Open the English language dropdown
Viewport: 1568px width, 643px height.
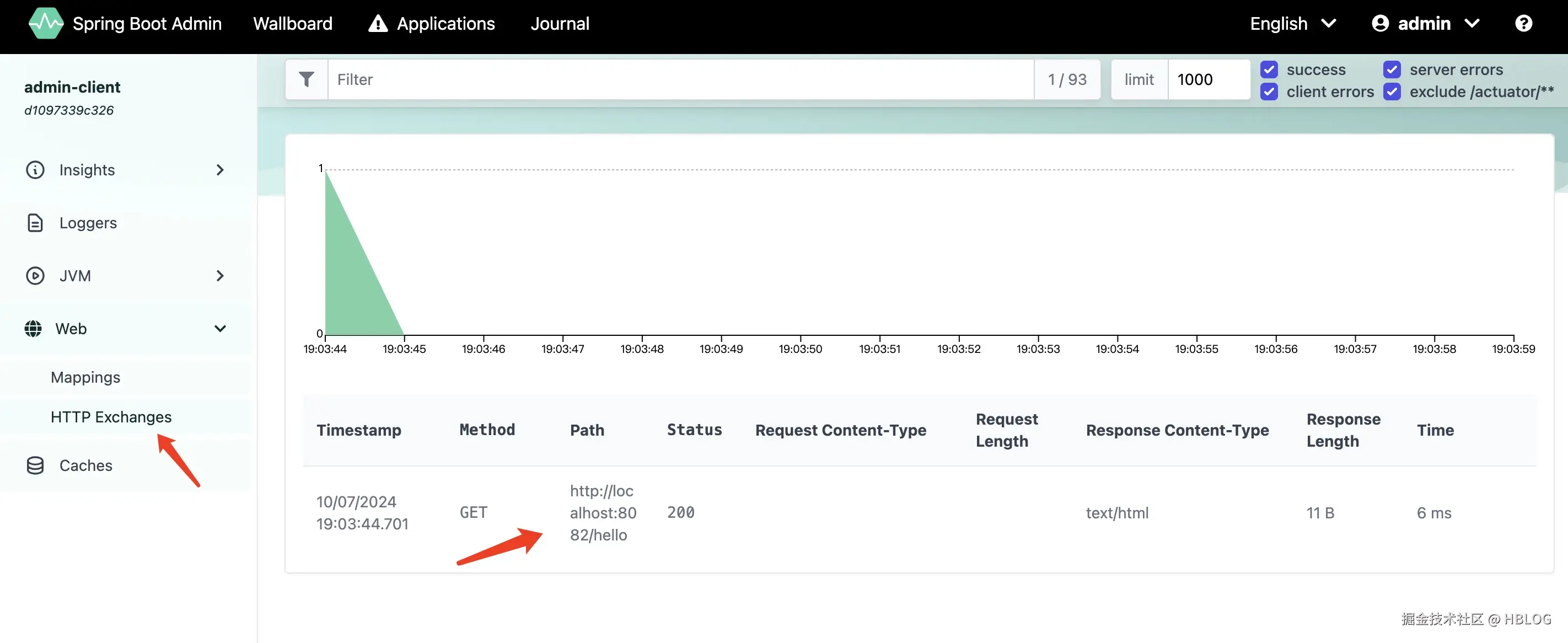coord(1292,23)
